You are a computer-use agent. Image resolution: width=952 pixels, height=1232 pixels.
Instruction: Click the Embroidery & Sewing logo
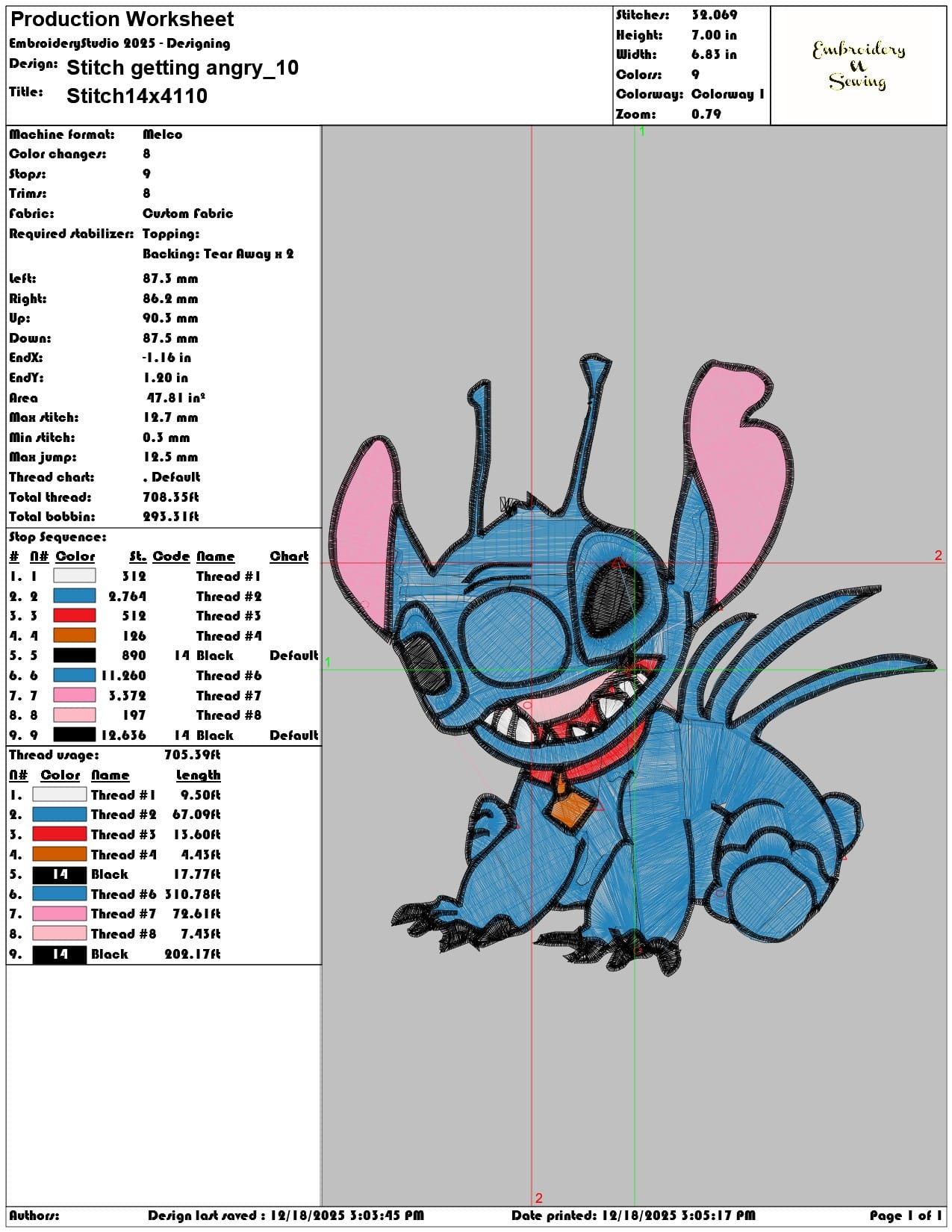point(859,65)
